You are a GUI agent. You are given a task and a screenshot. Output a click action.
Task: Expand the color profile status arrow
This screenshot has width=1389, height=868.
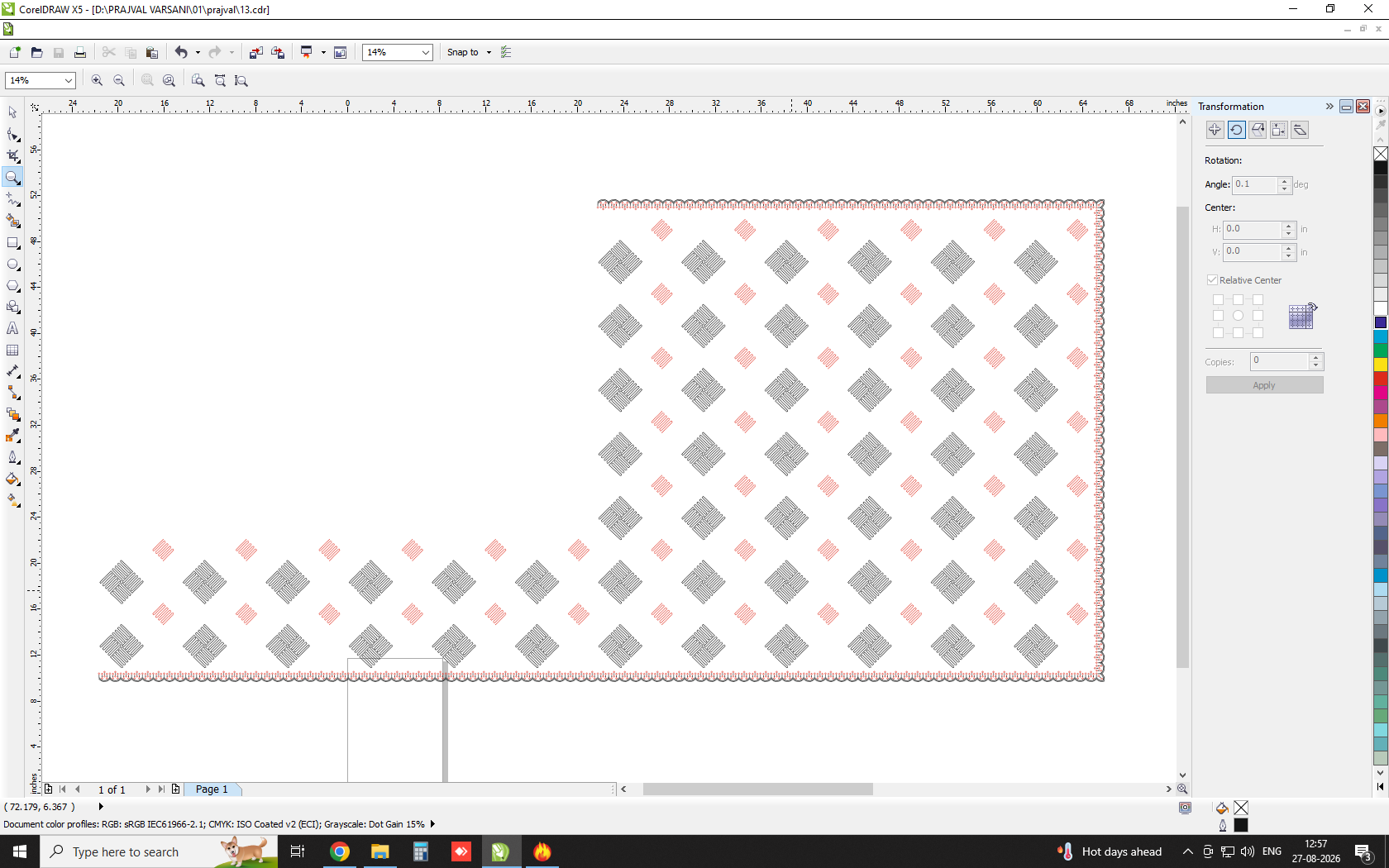coord(432,824)
